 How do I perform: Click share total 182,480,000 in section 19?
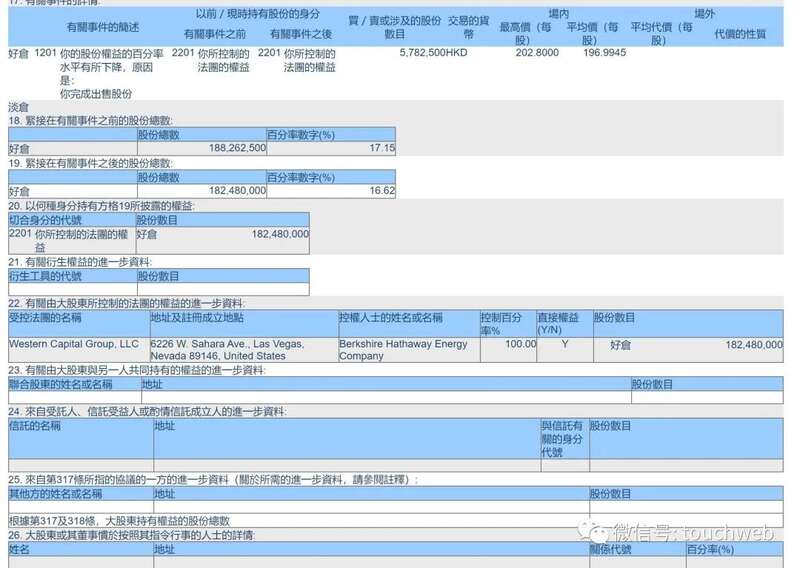(237, 190)
